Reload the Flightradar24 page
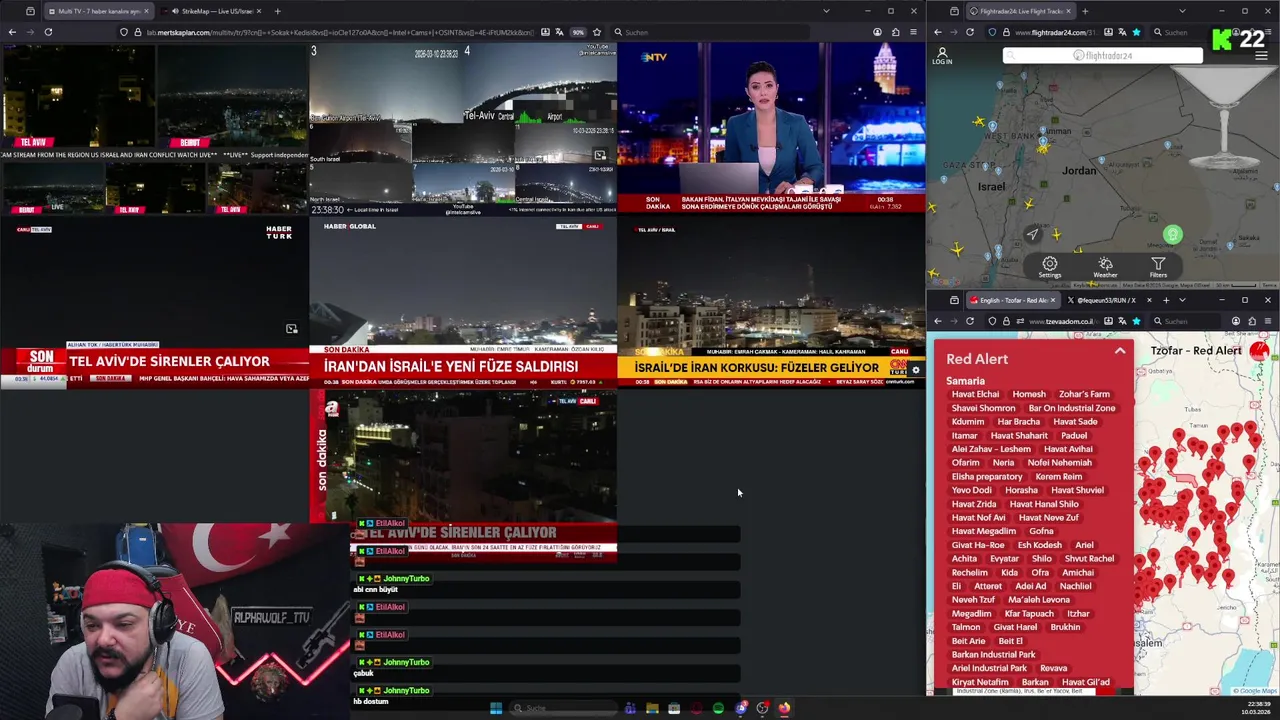The width and height of the screenshot is (1280, 720). pos(969,32)
